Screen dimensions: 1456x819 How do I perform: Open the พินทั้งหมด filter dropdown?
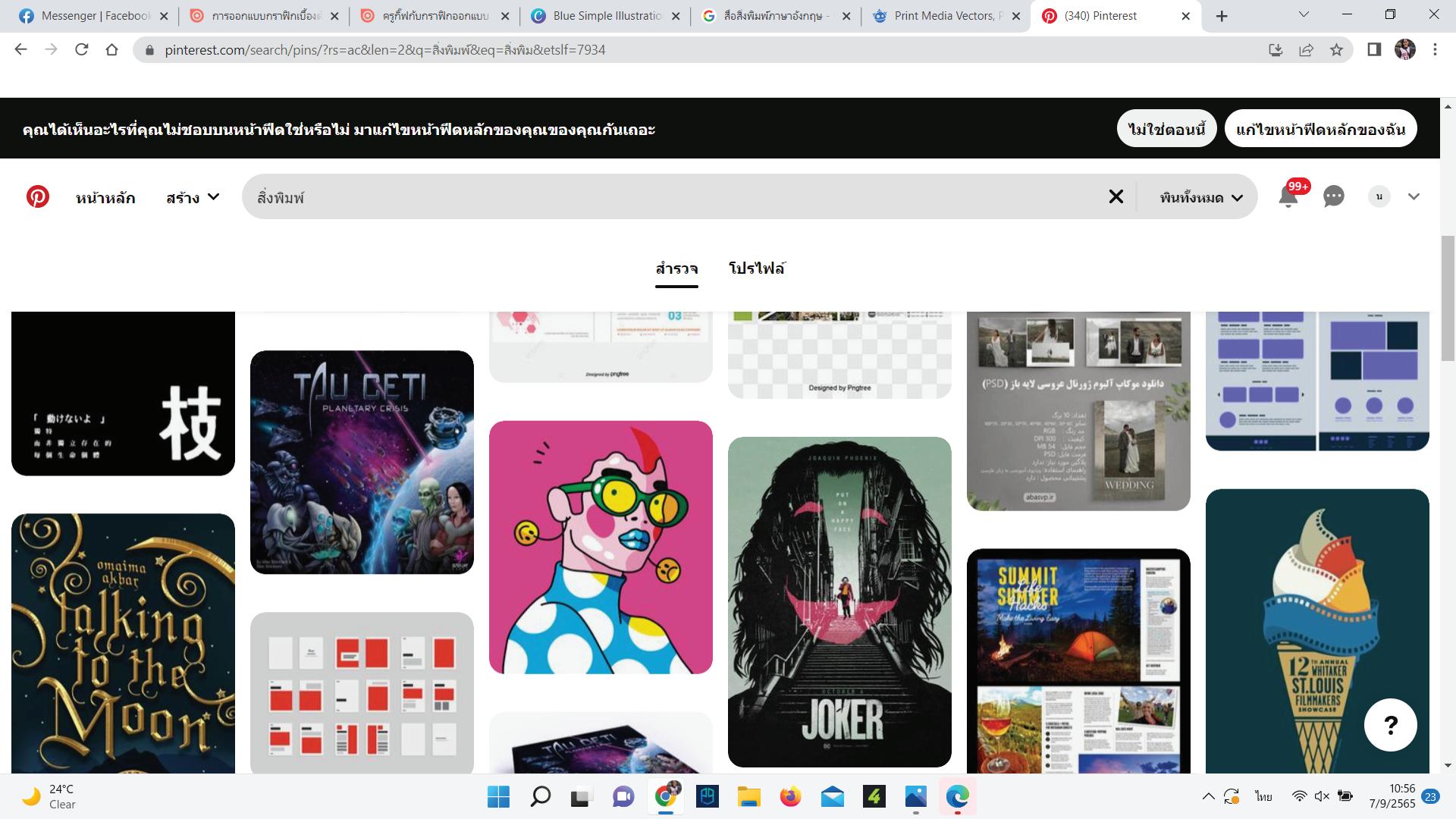point(1201,197)
